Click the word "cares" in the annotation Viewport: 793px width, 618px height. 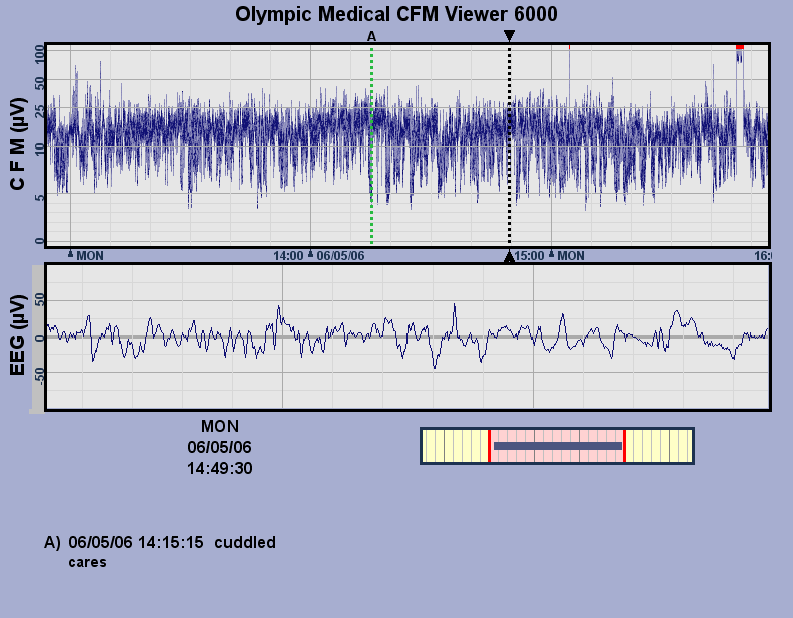[87, 562]
